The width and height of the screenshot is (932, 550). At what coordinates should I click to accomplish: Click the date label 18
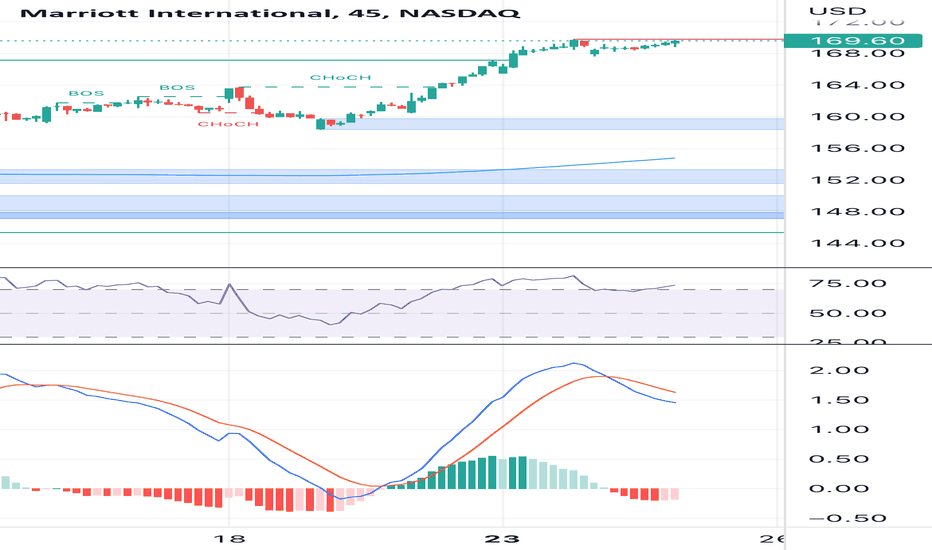(x=229, y=539)
